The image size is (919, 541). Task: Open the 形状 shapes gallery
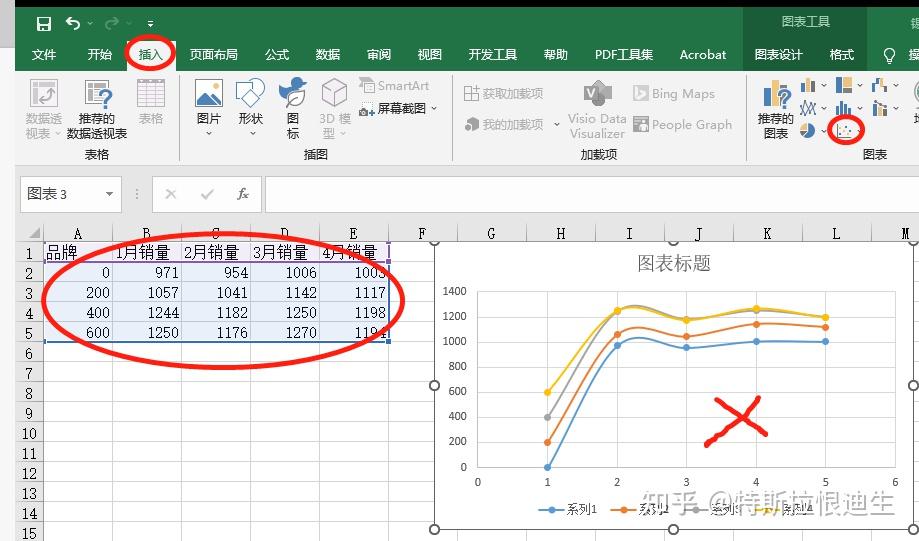coord(250,108)
